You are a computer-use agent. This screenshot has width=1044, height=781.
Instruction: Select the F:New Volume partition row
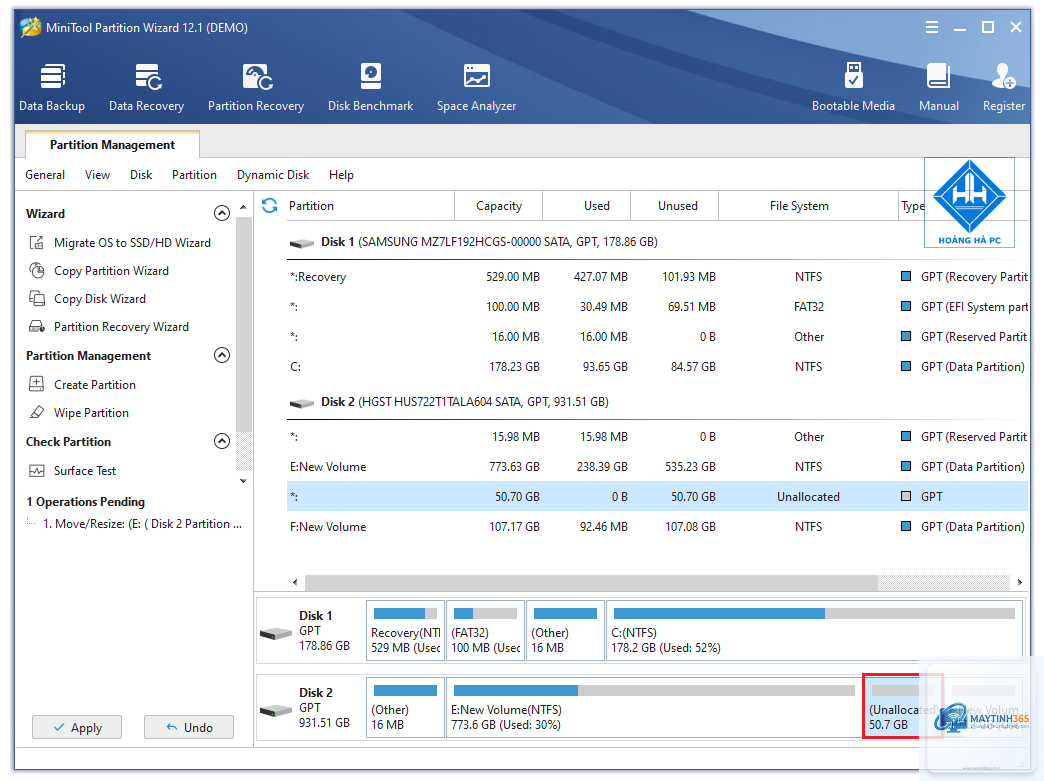pyautogui.click(x=657, y=527)
